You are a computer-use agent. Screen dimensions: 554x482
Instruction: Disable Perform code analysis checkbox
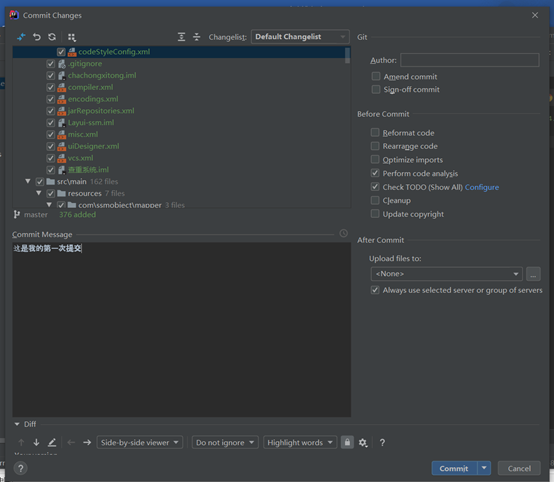coord(375,173)
